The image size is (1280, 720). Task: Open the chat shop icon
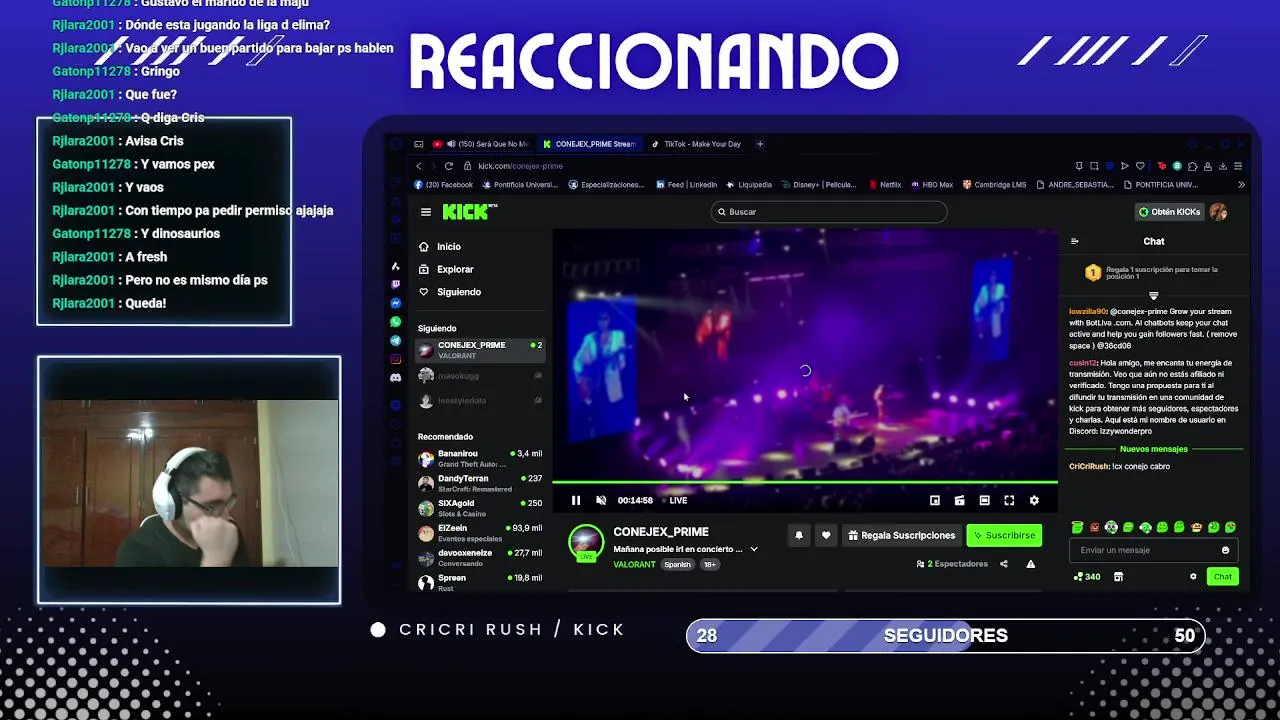[1118, 576]
